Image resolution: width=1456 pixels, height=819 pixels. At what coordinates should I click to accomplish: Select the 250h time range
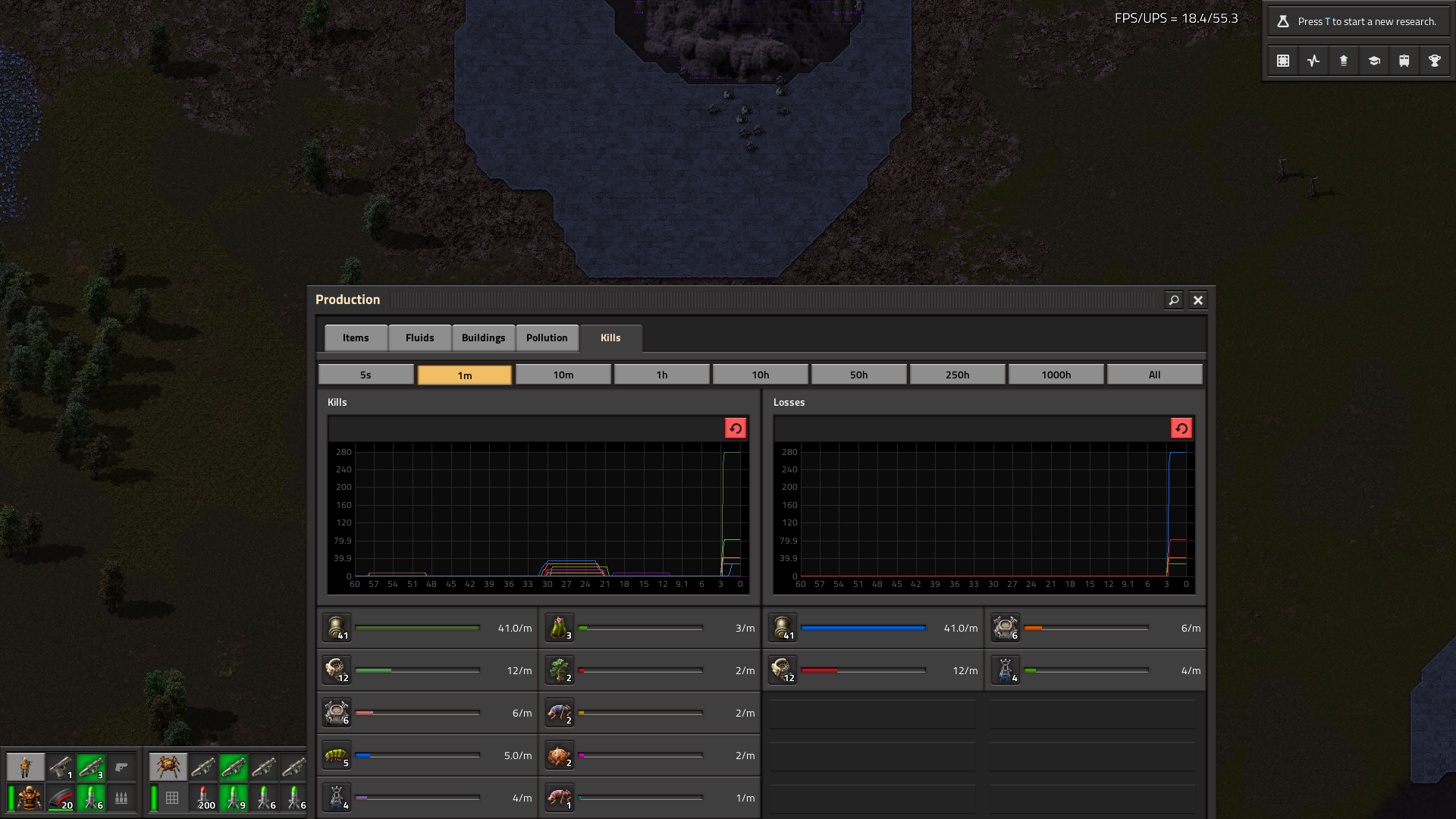(x=958, y=375)
